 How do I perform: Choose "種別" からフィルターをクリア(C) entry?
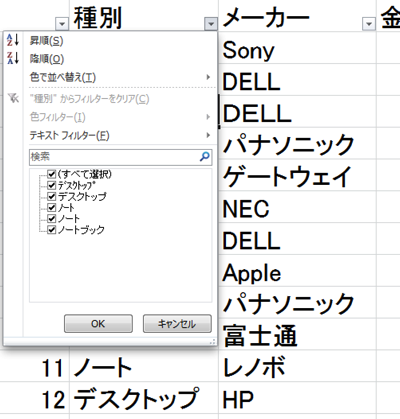(x=120, y=99)
